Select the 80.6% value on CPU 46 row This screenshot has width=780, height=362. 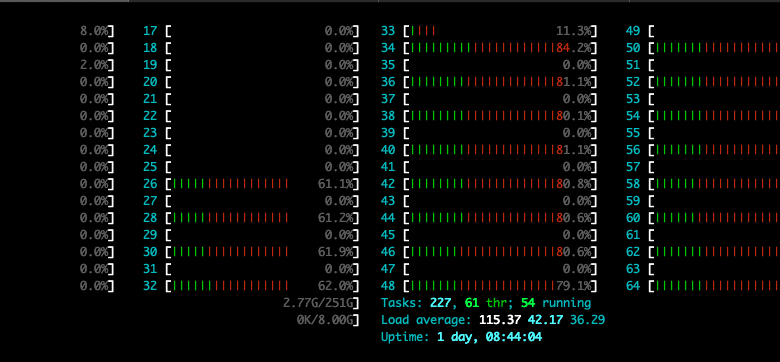click(x=574, y=252)
